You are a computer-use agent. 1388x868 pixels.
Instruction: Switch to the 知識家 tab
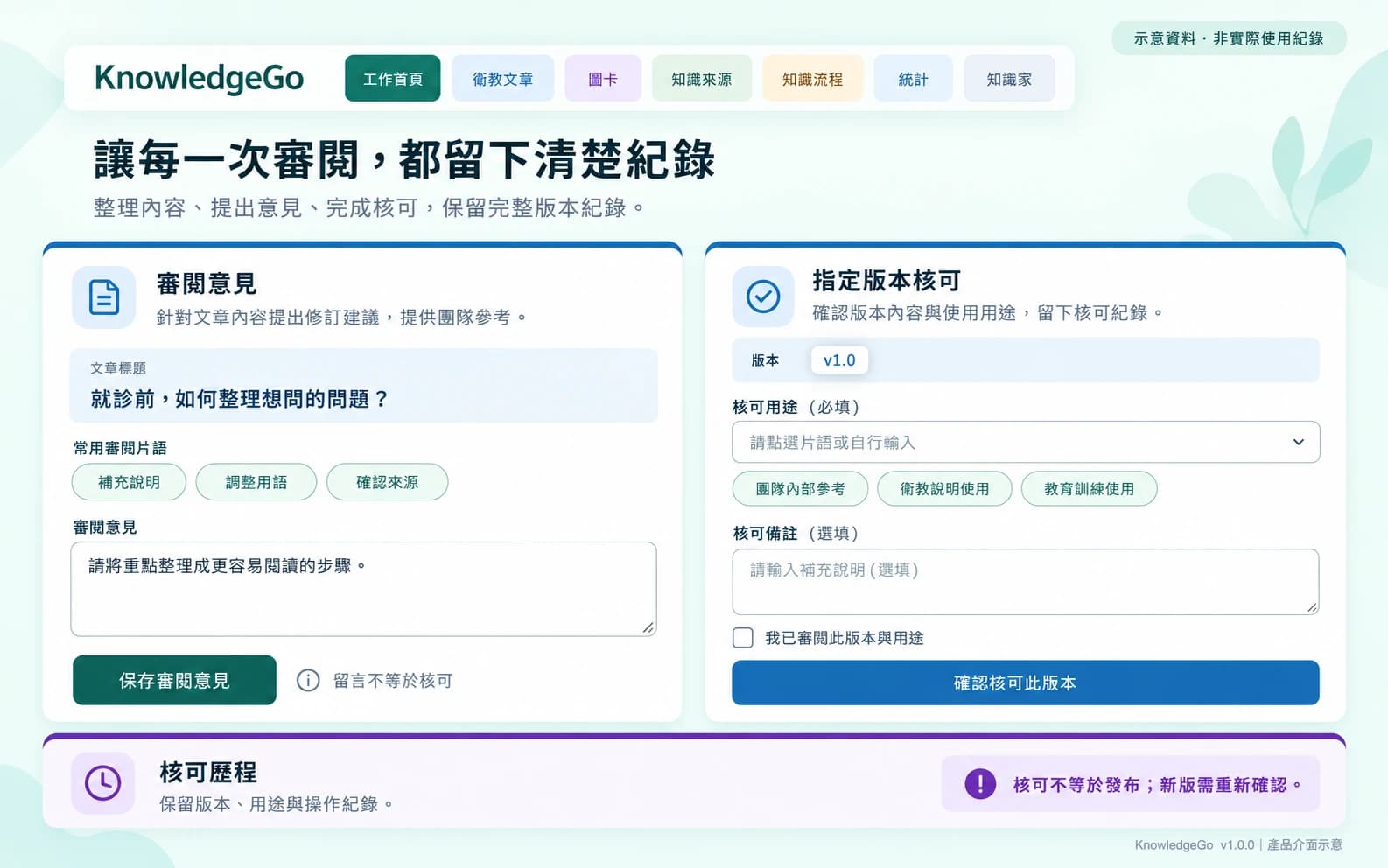pos(1009,79)
